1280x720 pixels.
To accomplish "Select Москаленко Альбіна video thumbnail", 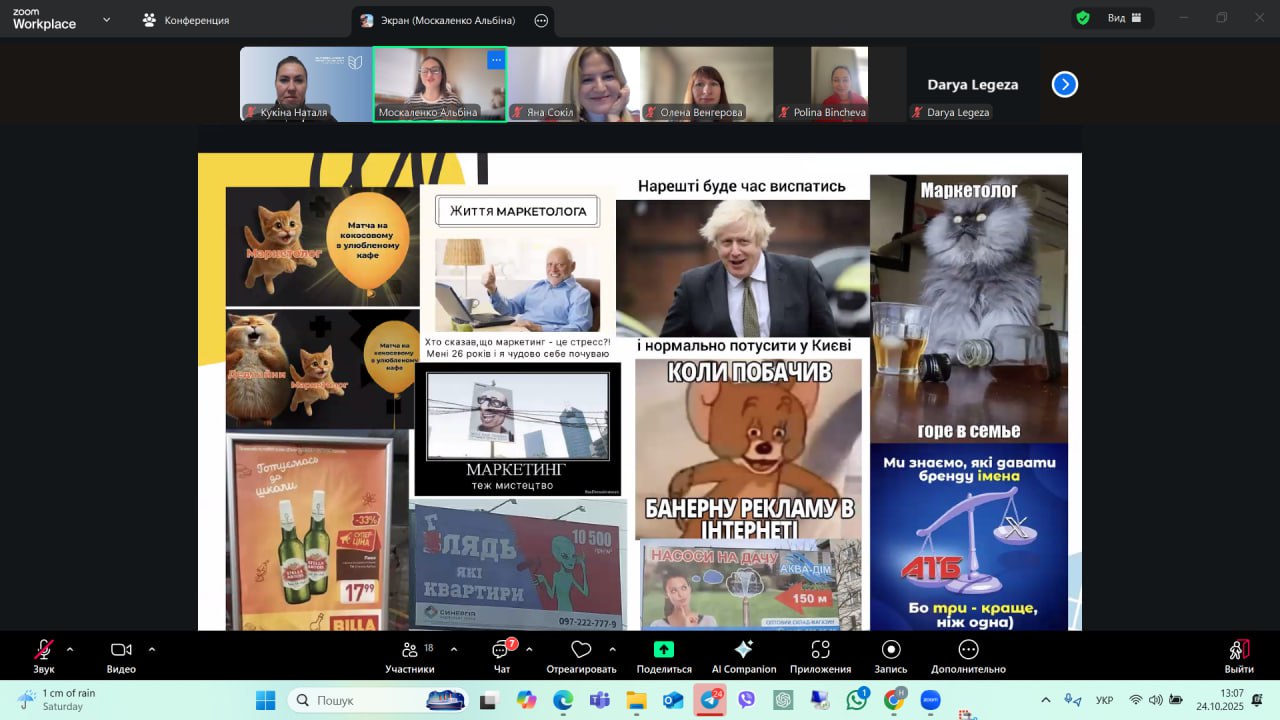I will point(439,84).
